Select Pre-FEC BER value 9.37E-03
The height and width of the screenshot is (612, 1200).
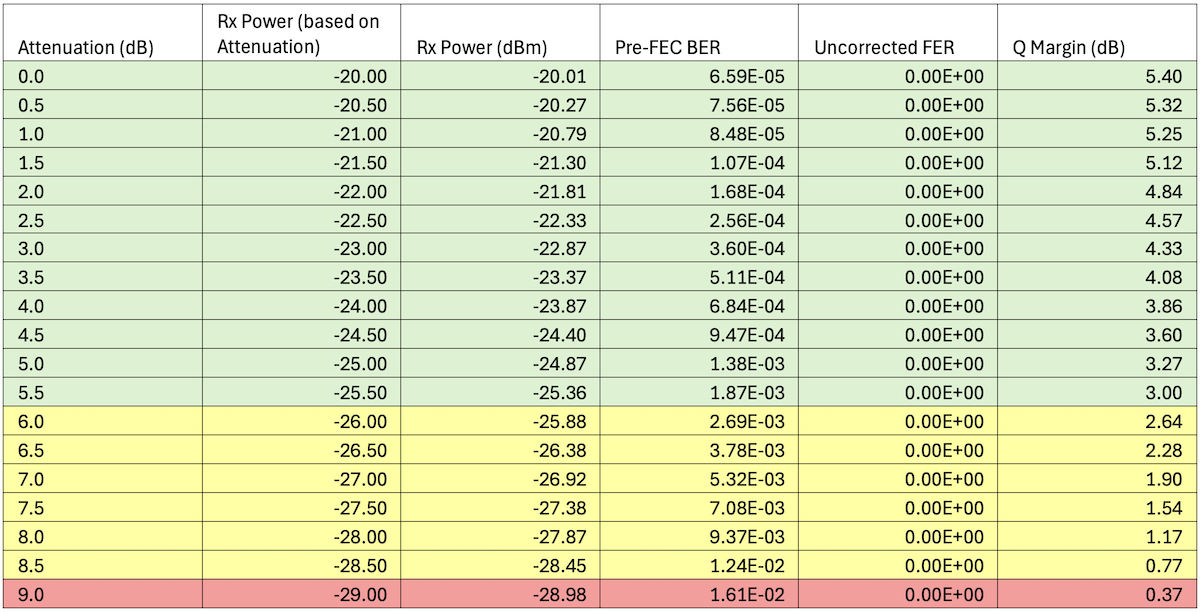coord(700,535)
